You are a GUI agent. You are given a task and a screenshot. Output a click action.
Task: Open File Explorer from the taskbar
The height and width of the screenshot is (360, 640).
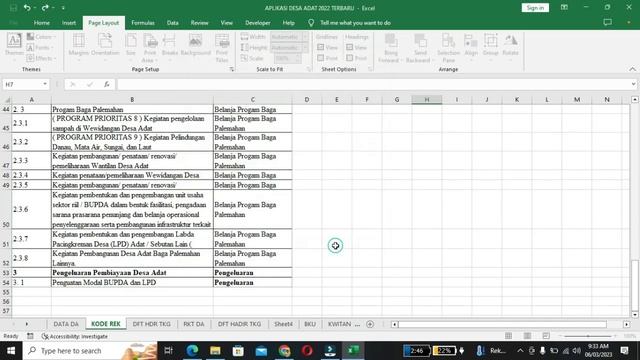pos(215,351)
